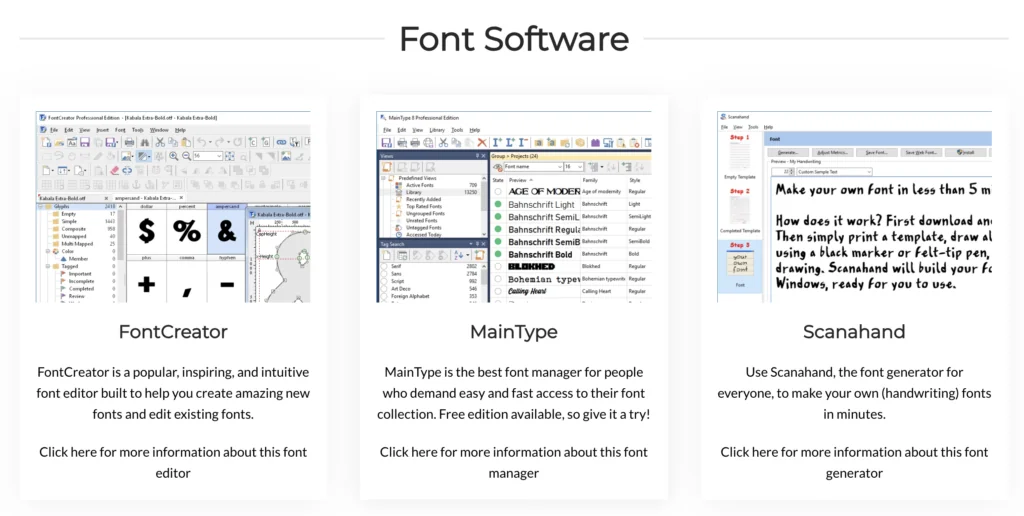Follow the link for more information about font generator
Viewport: 1024px width, 516px height.
(x=854, y=462)
